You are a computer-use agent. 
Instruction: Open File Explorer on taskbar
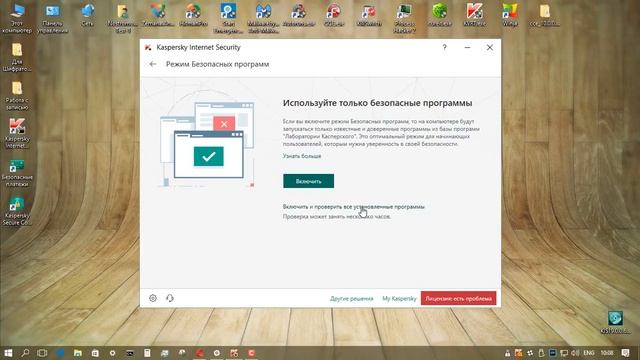pos(78,353)
